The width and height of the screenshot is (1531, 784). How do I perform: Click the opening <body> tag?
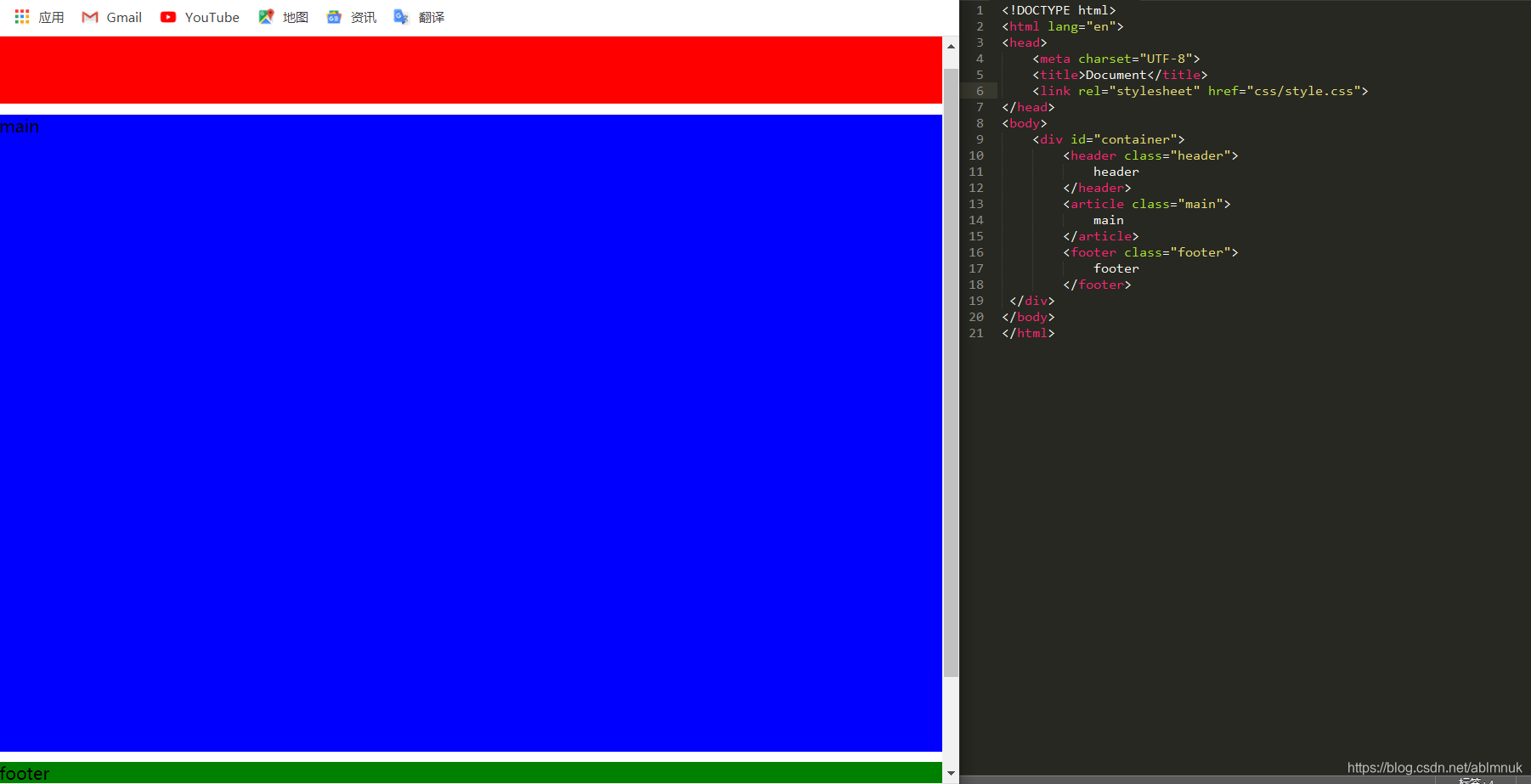coord(1025,123)
